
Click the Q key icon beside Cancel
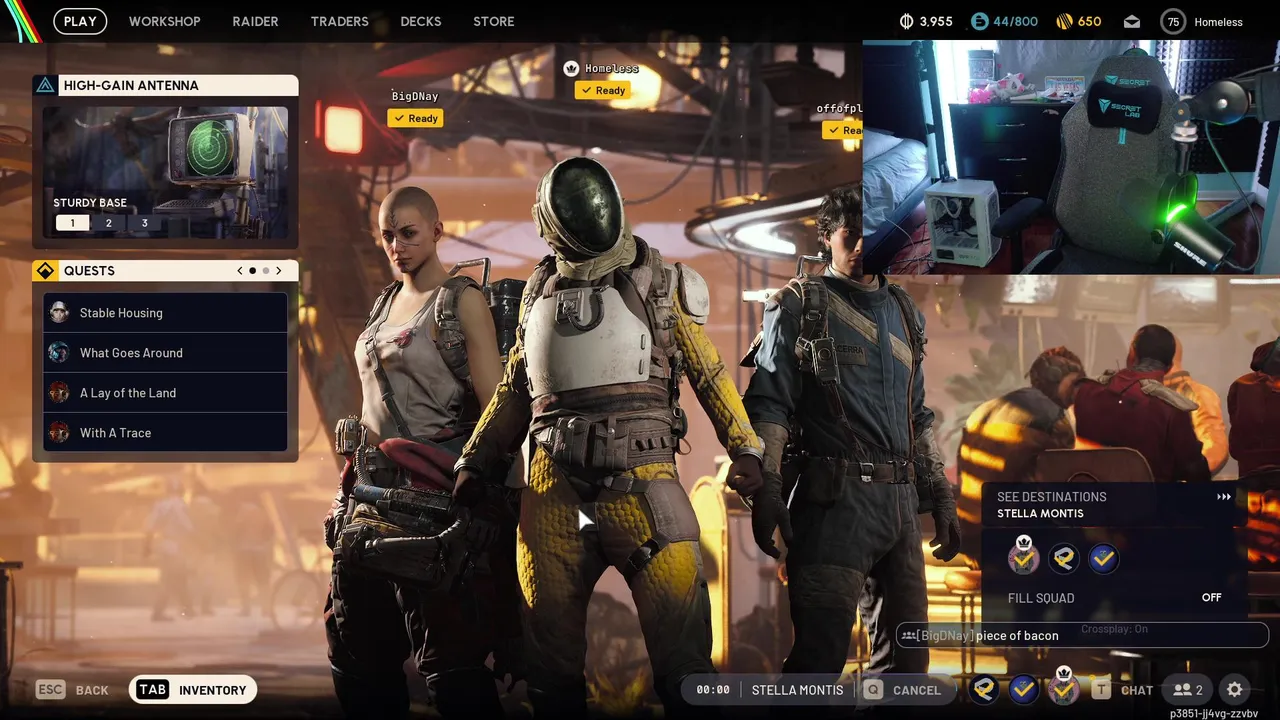[x=874, y=690]
